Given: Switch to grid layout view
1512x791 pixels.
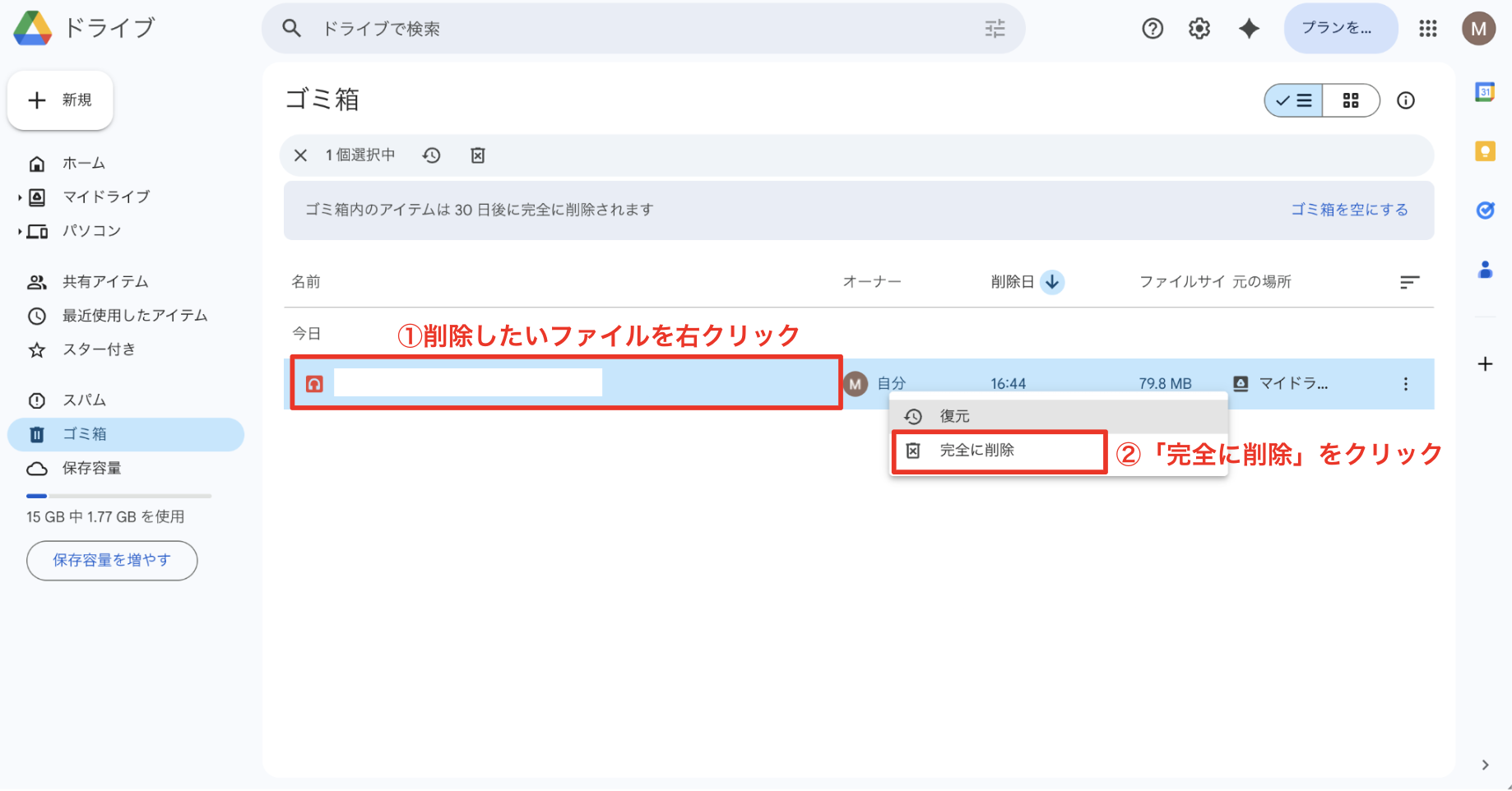Looking at the screenshot, I should (x=1351, y=100).
